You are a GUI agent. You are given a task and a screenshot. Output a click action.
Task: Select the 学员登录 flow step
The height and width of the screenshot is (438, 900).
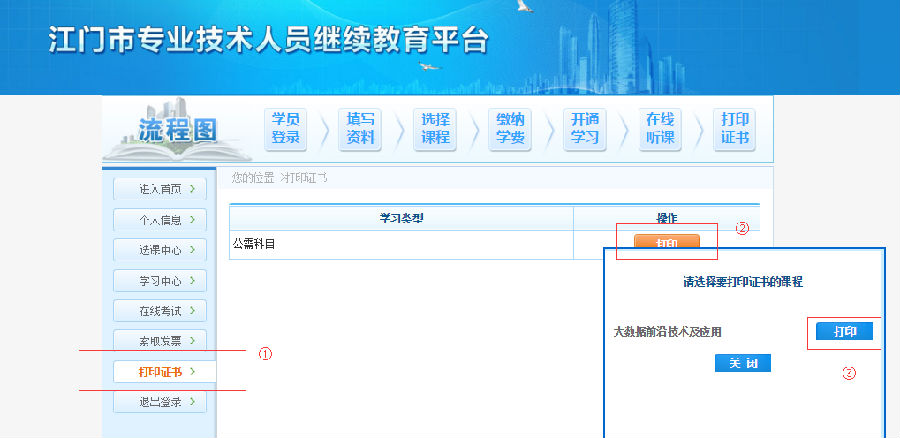(x=285, y=129)
